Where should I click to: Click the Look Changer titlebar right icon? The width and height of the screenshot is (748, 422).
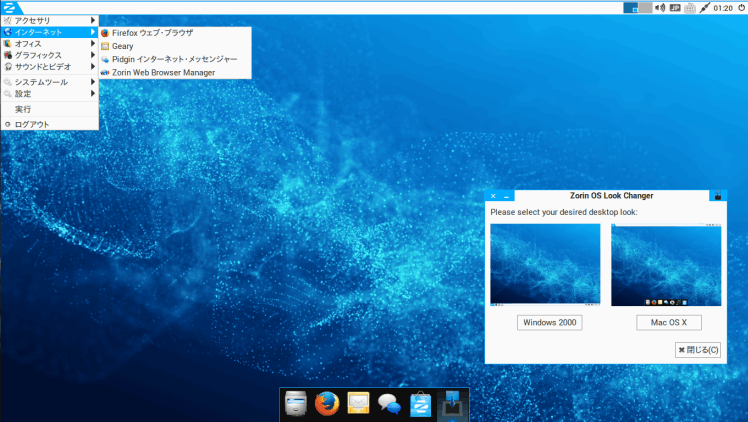pyautogui.click(x=718, y=196)
